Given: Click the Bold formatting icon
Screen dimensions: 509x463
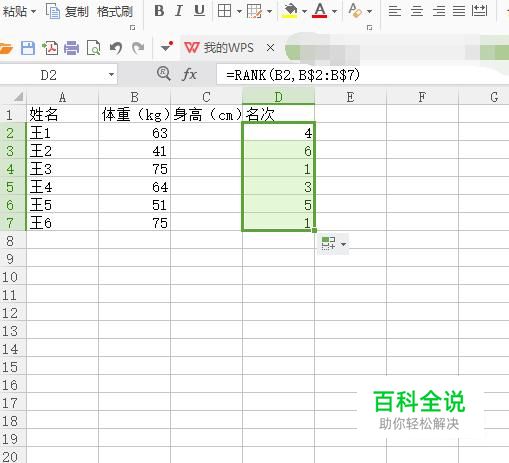Looking at the screenshot, I should click(x=159, y=11).
